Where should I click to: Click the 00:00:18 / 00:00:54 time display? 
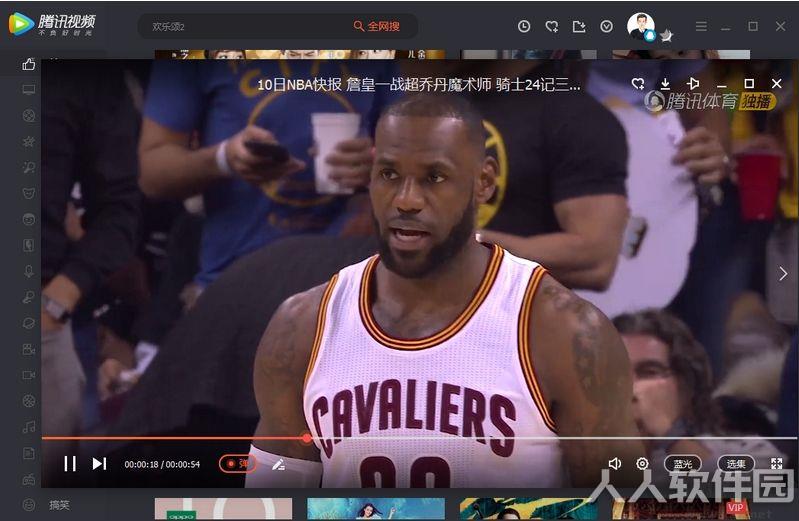162,464
